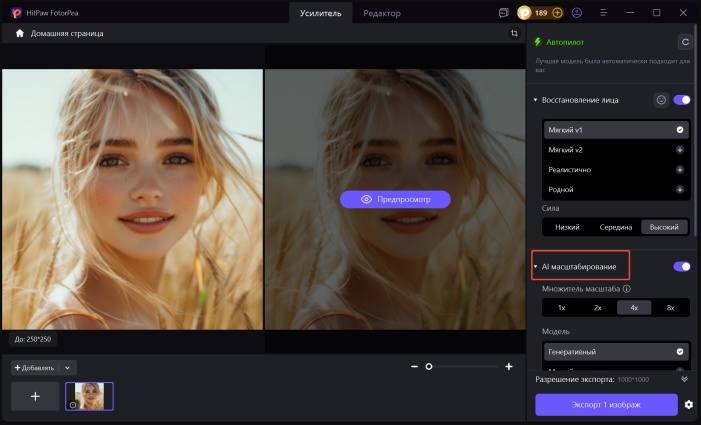This screenshot has height=425, width=701.
Task: Choose 8x scale multiplier
Action: [x=670, y=307]
